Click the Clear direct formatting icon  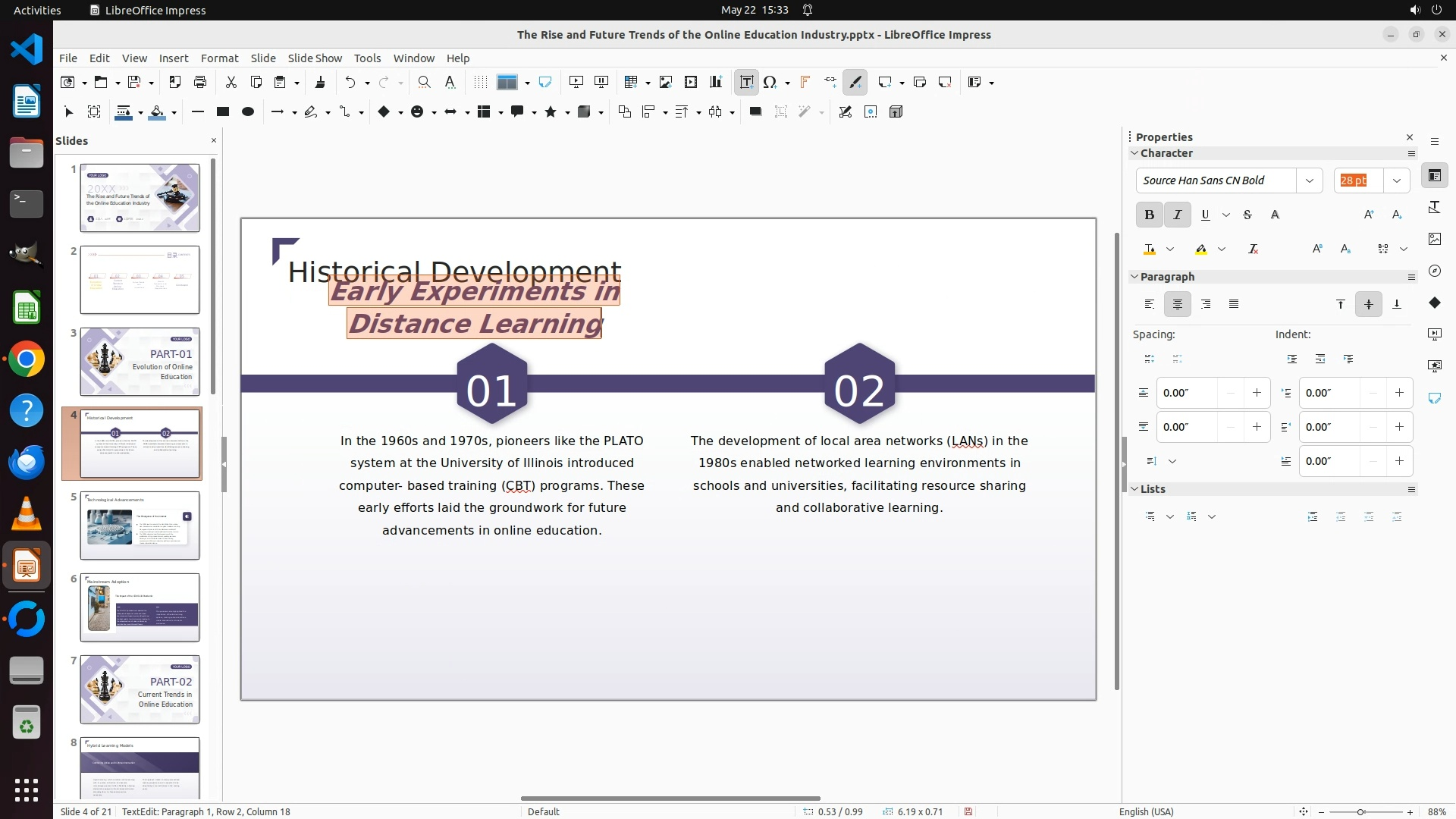(x=1253, y=249)
